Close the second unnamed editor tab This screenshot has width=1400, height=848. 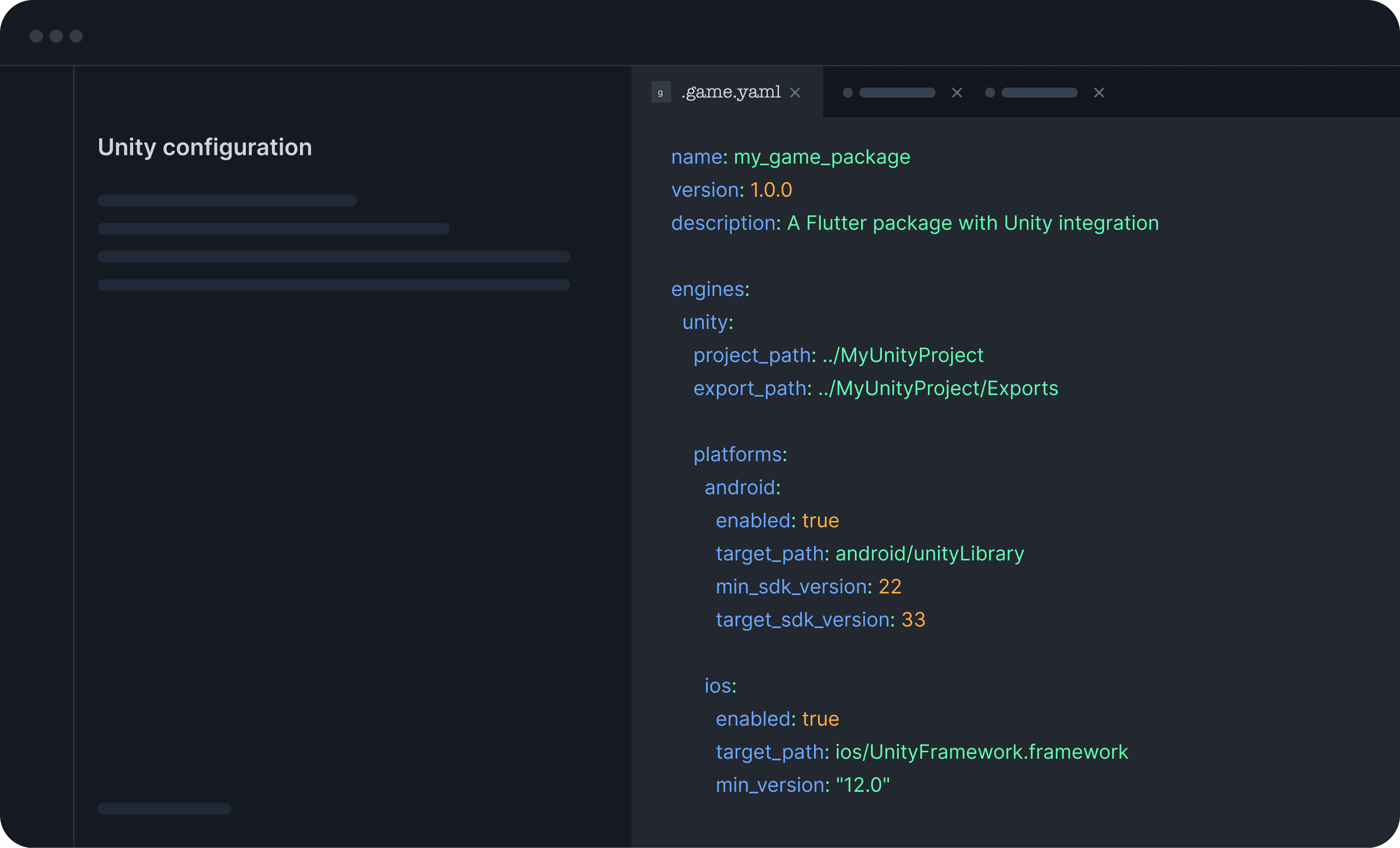click(957, 93)
